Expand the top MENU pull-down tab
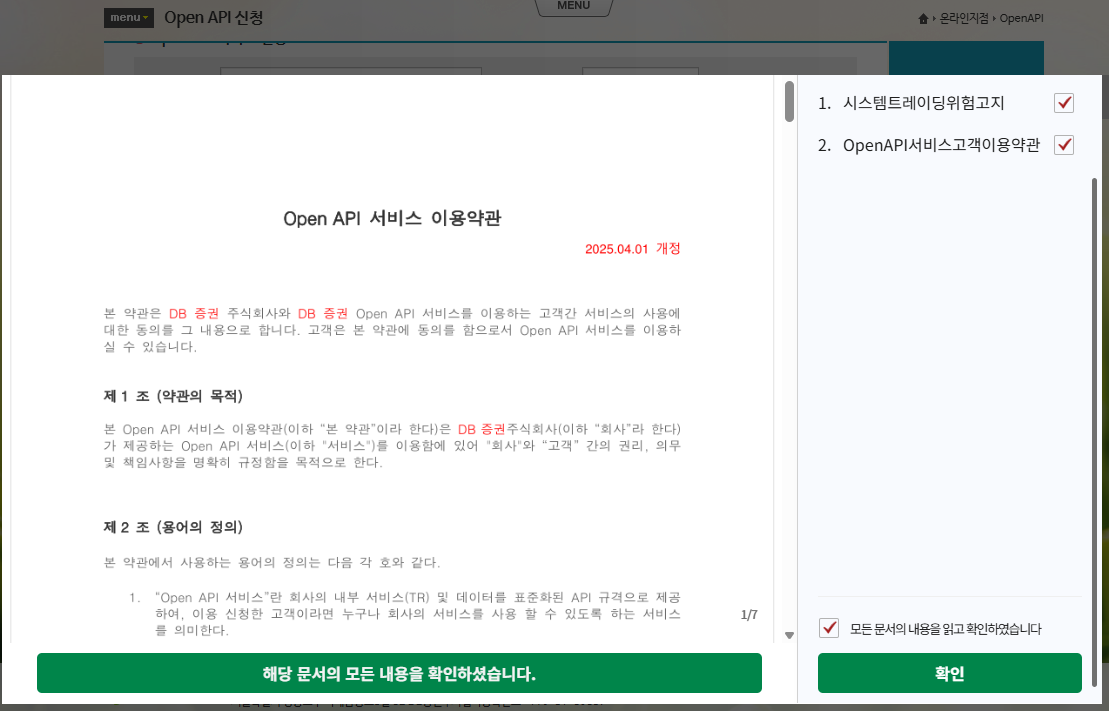The height and width of the screenshot is (711, 1109). pyautogui.click(x=574, y=7)
